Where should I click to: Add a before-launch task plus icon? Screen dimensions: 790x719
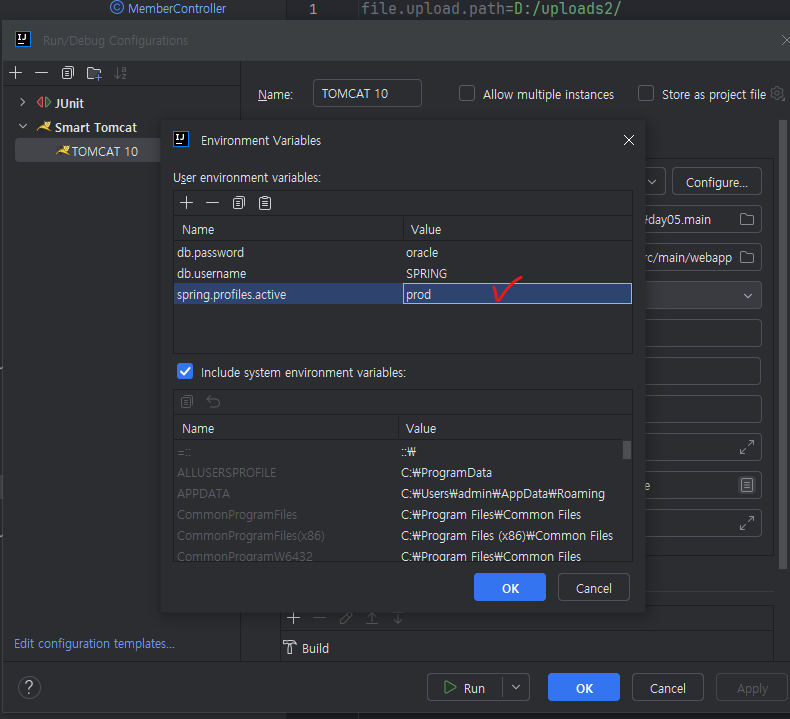(293, 618)
